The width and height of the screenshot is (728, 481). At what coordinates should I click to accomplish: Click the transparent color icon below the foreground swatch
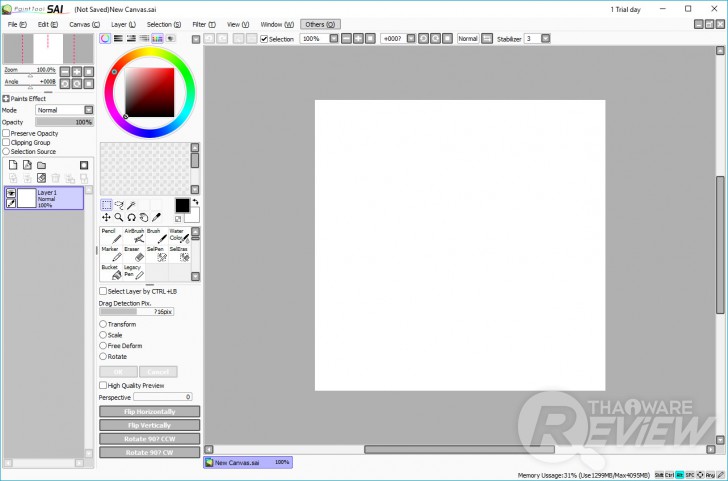pos(178,219)
